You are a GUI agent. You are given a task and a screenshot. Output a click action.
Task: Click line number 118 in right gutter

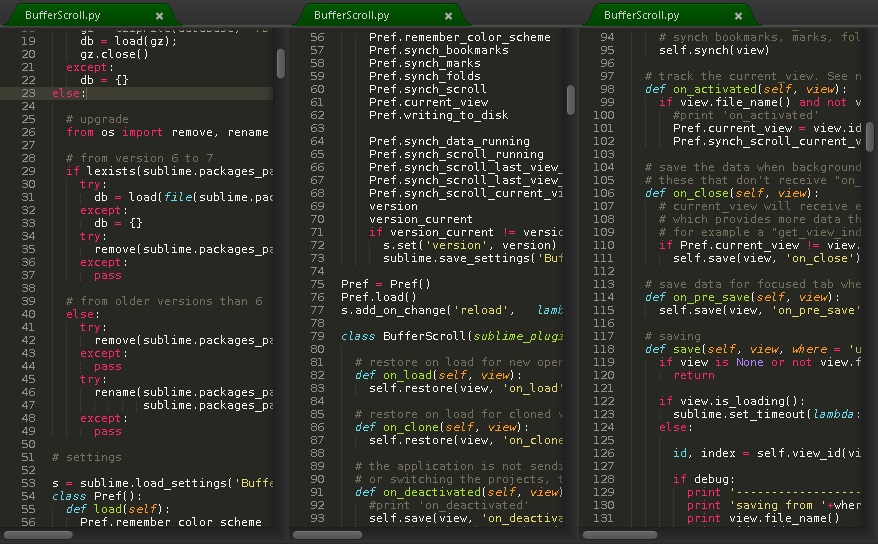604,349
